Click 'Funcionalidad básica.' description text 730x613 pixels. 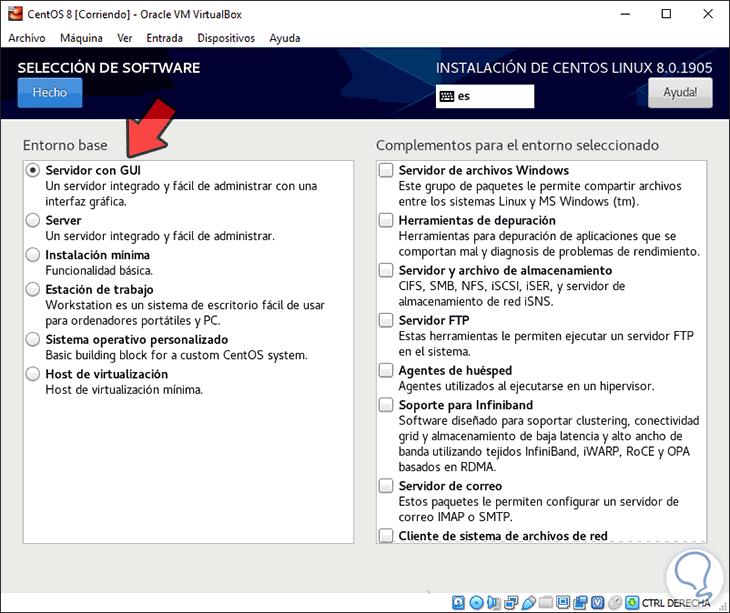coord(99,270)
